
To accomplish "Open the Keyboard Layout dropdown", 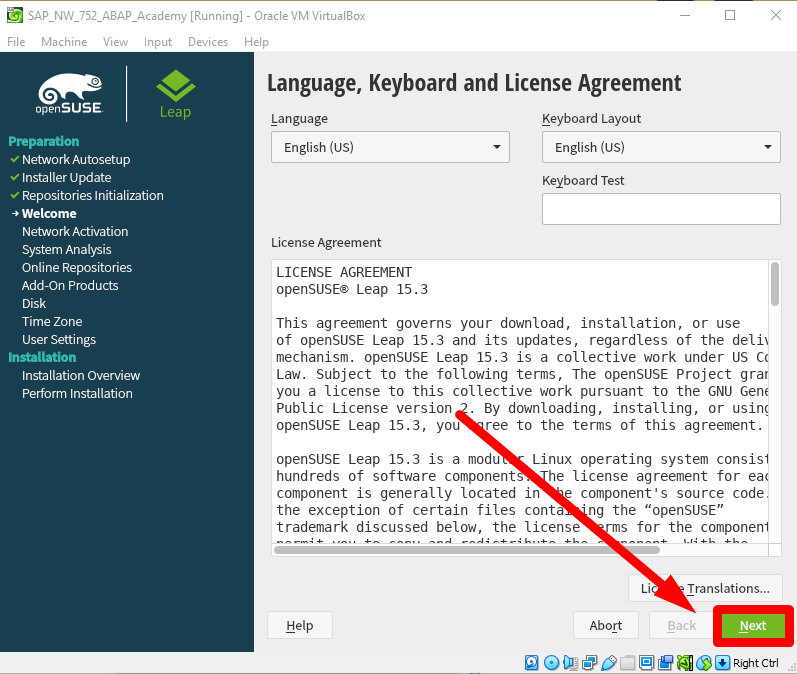I will pyautogui.click(x=661, y=147).
